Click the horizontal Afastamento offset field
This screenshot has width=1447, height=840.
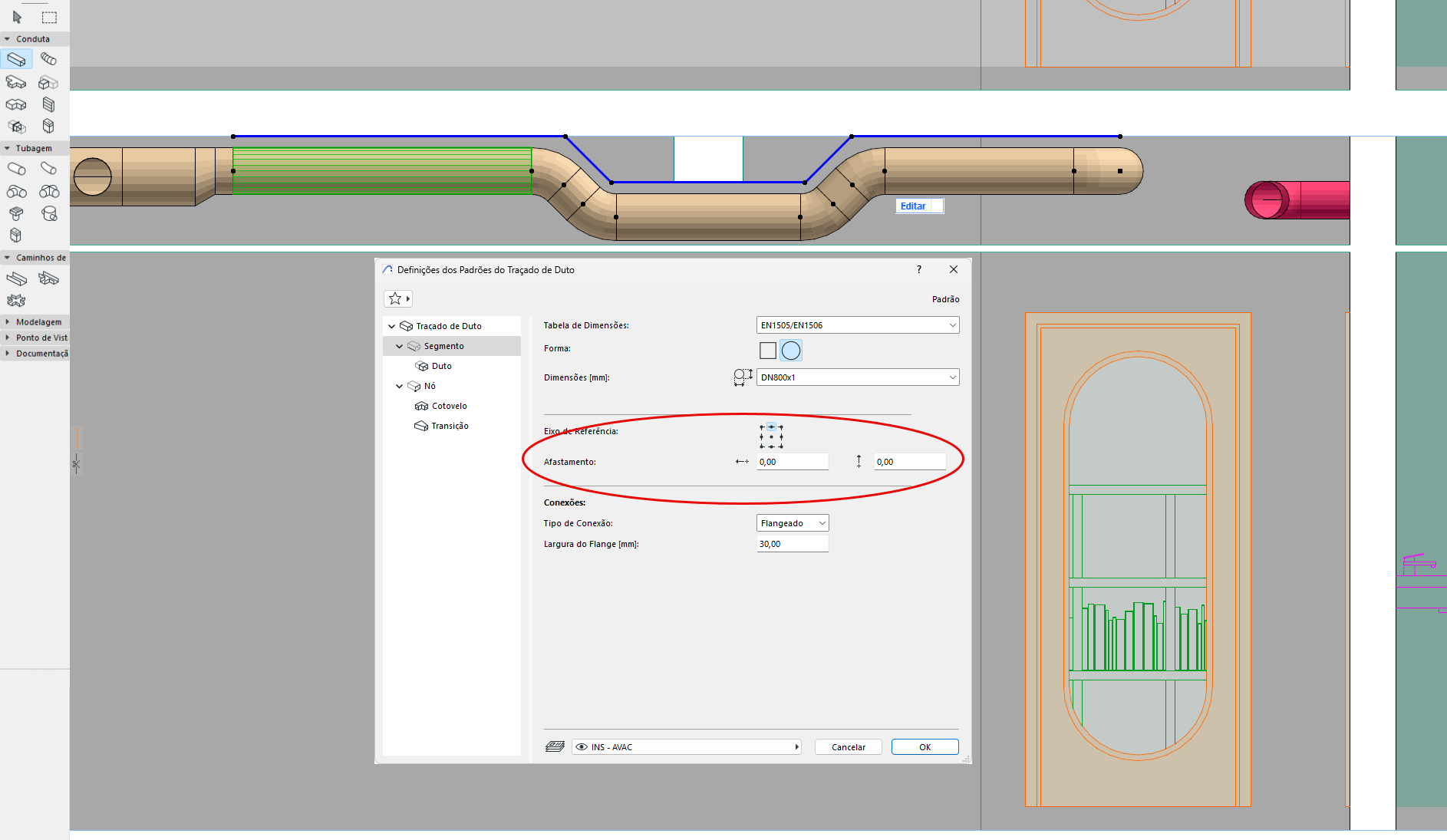pos(793,462)
